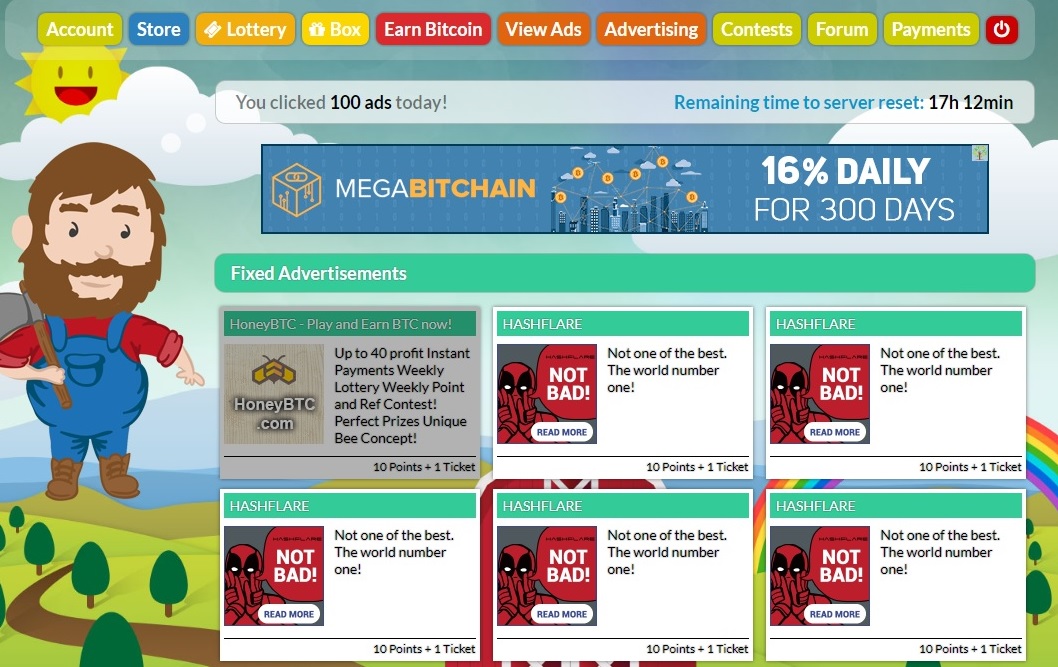Open the Advertising page

coord(651,30)
